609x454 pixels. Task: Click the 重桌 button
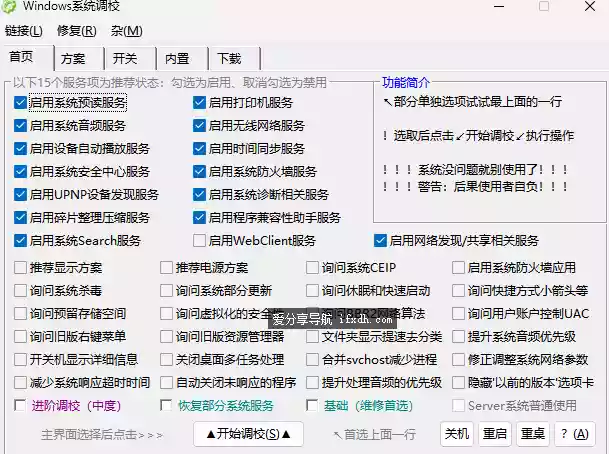[533, 434]
